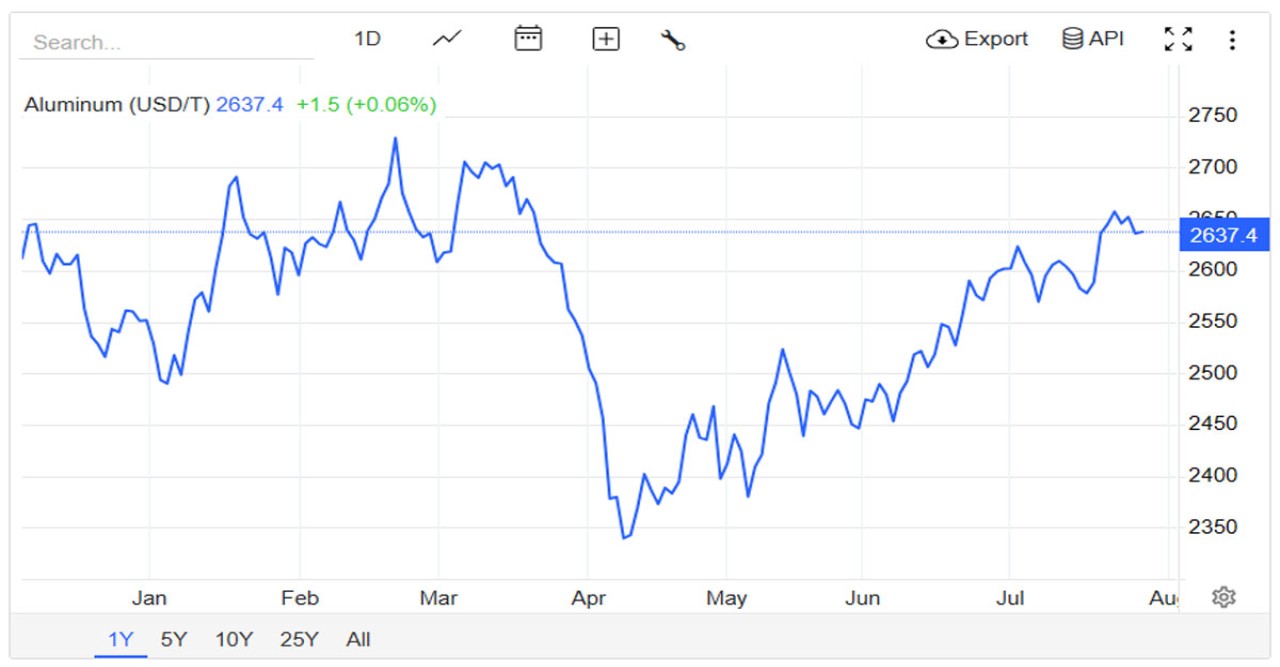1280x667 pixels.
Task: Click the Export button
Action: tap(978, 39)
